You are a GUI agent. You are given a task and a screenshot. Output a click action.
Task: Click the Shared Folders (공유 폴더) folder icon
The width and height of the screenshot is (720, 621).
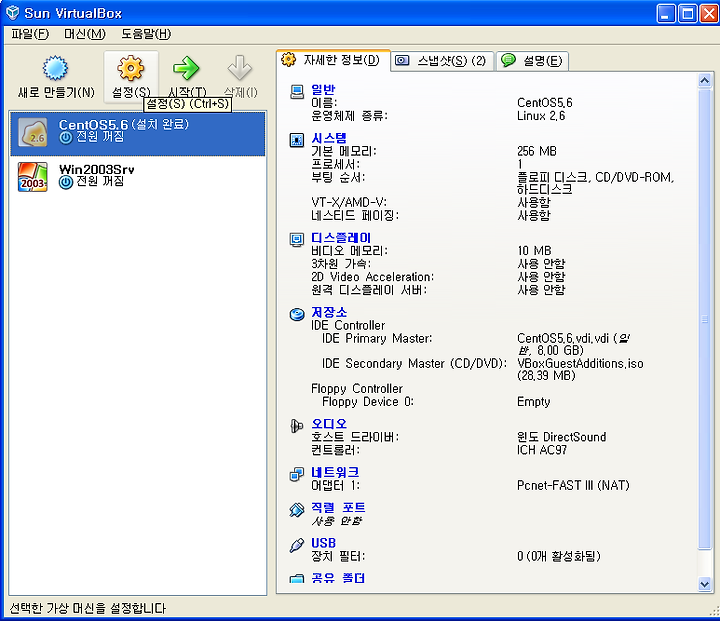[x=297, y=578]
